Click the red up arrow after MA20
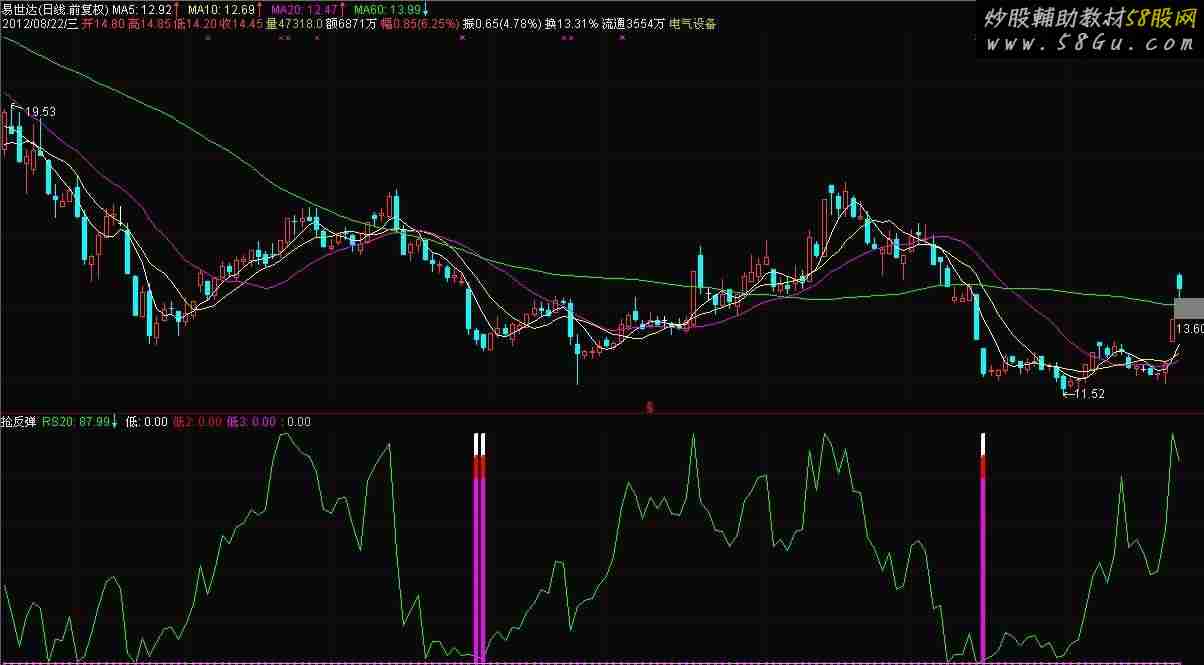 click(x=343, y=9)
